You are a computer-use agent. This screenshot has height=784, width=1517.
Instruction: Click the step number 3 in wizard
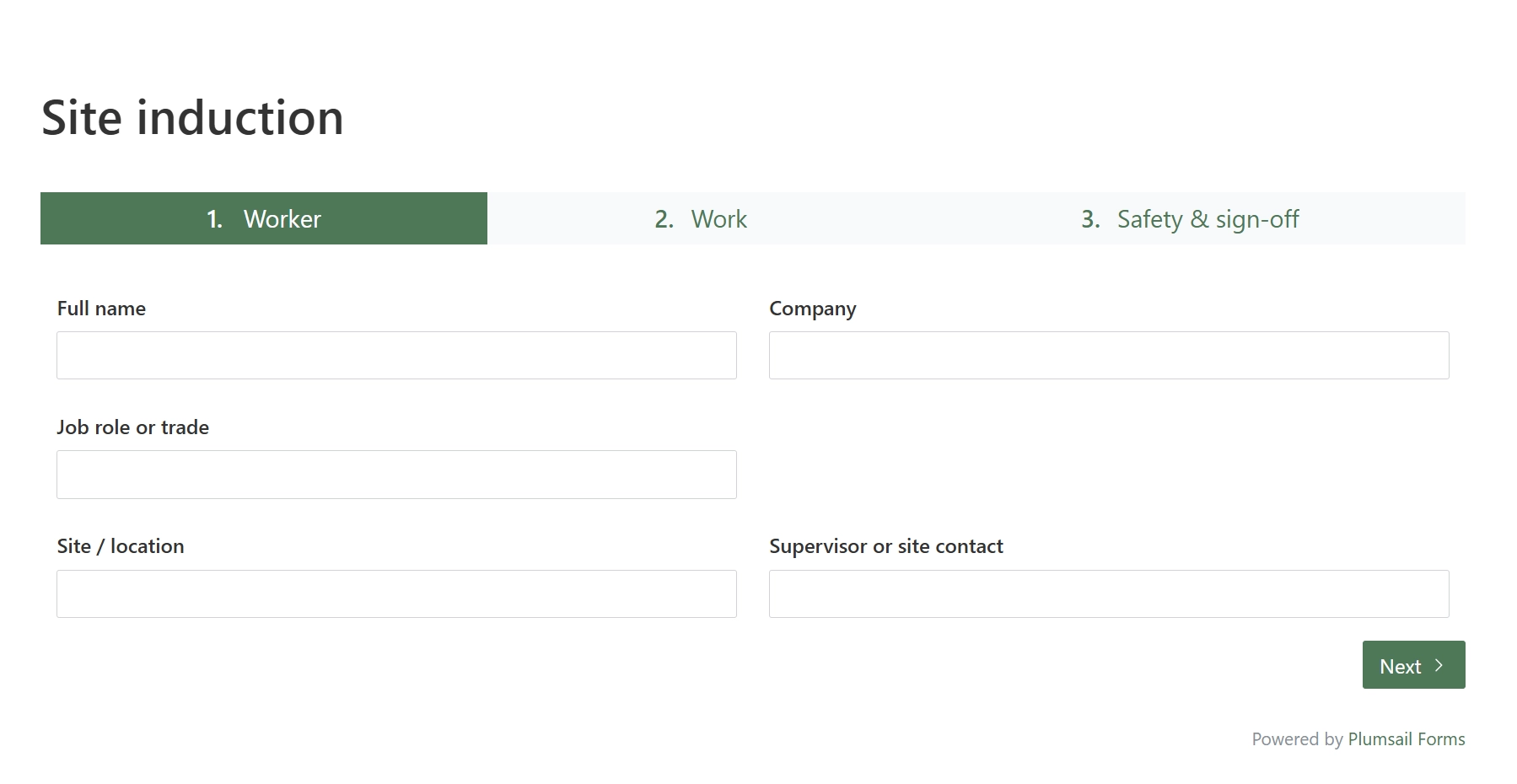click(x=1090, y=219)
